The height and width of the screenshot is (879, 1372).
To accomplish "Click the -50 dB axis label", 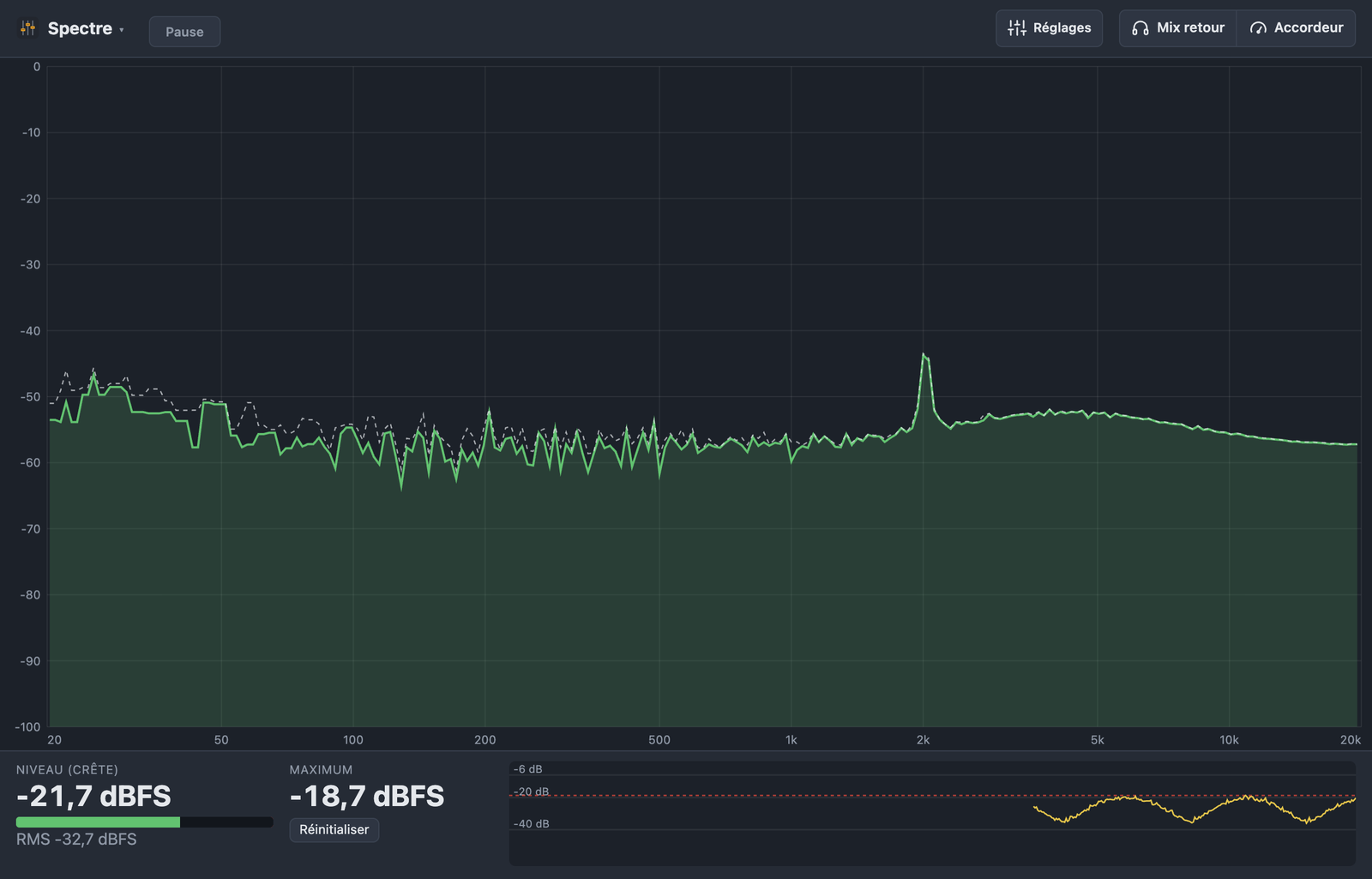I will pyautogui.click(x=30, y=397).
